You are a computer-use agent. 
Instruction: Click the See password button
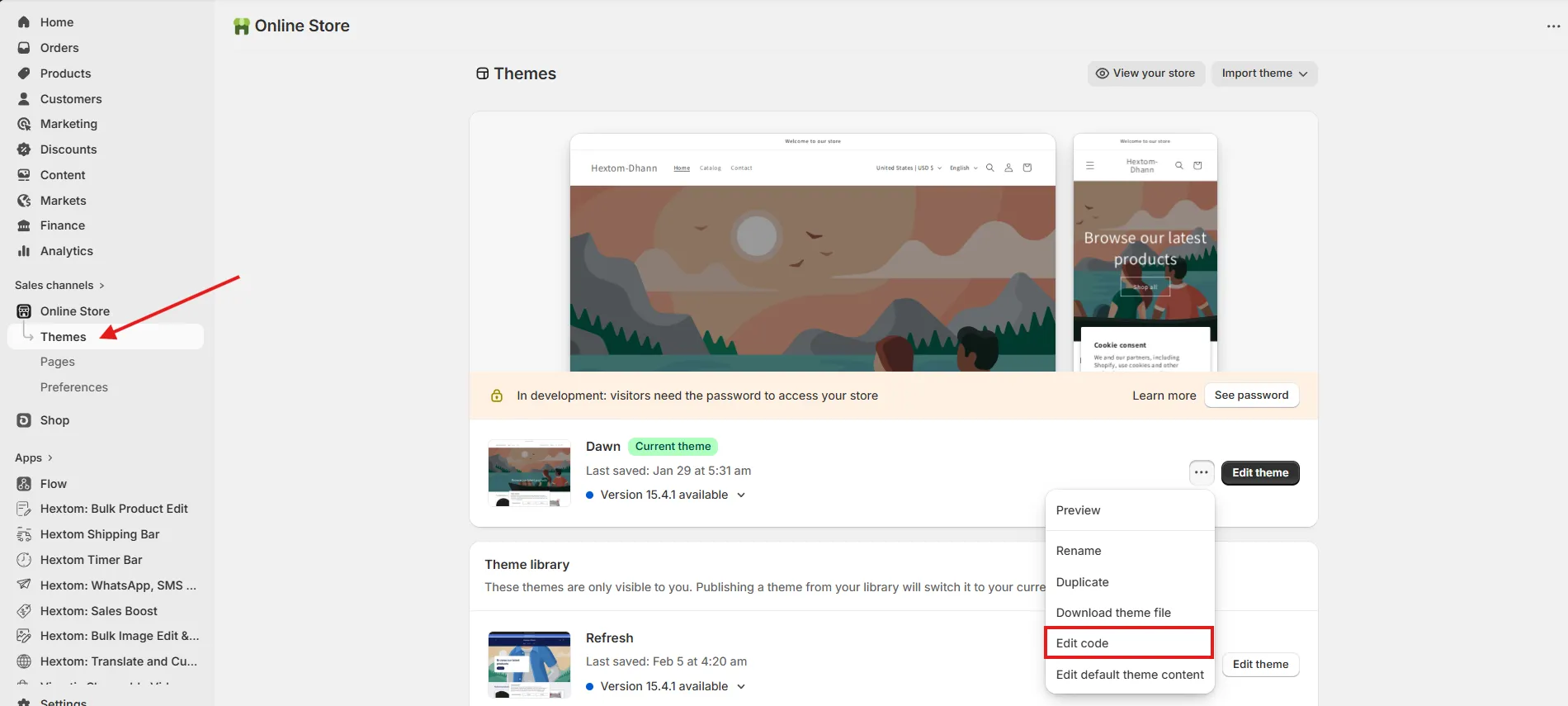coord(1251,396)
